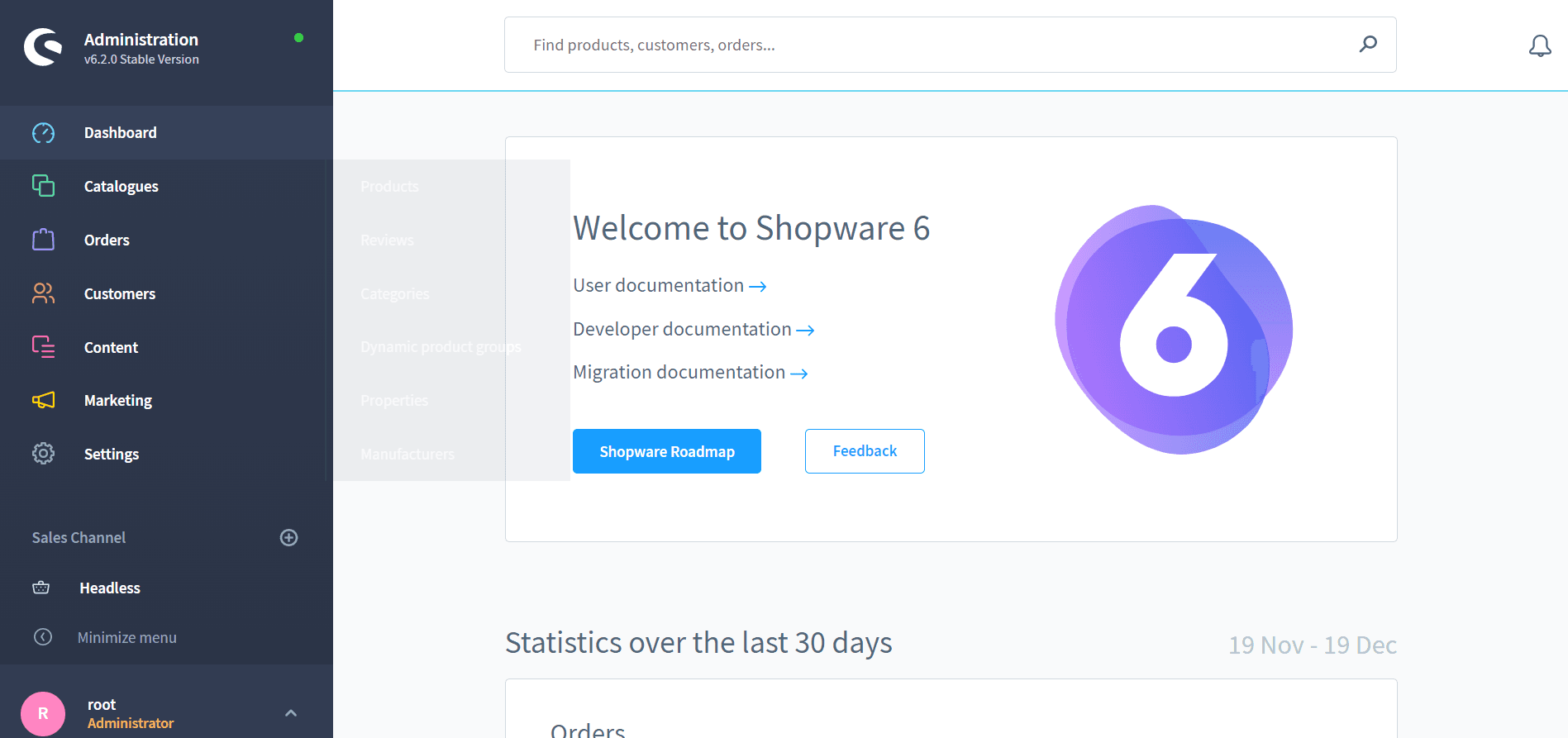Click the 19 Nov - 19 Dec date range

click(x=1313, y=645)
